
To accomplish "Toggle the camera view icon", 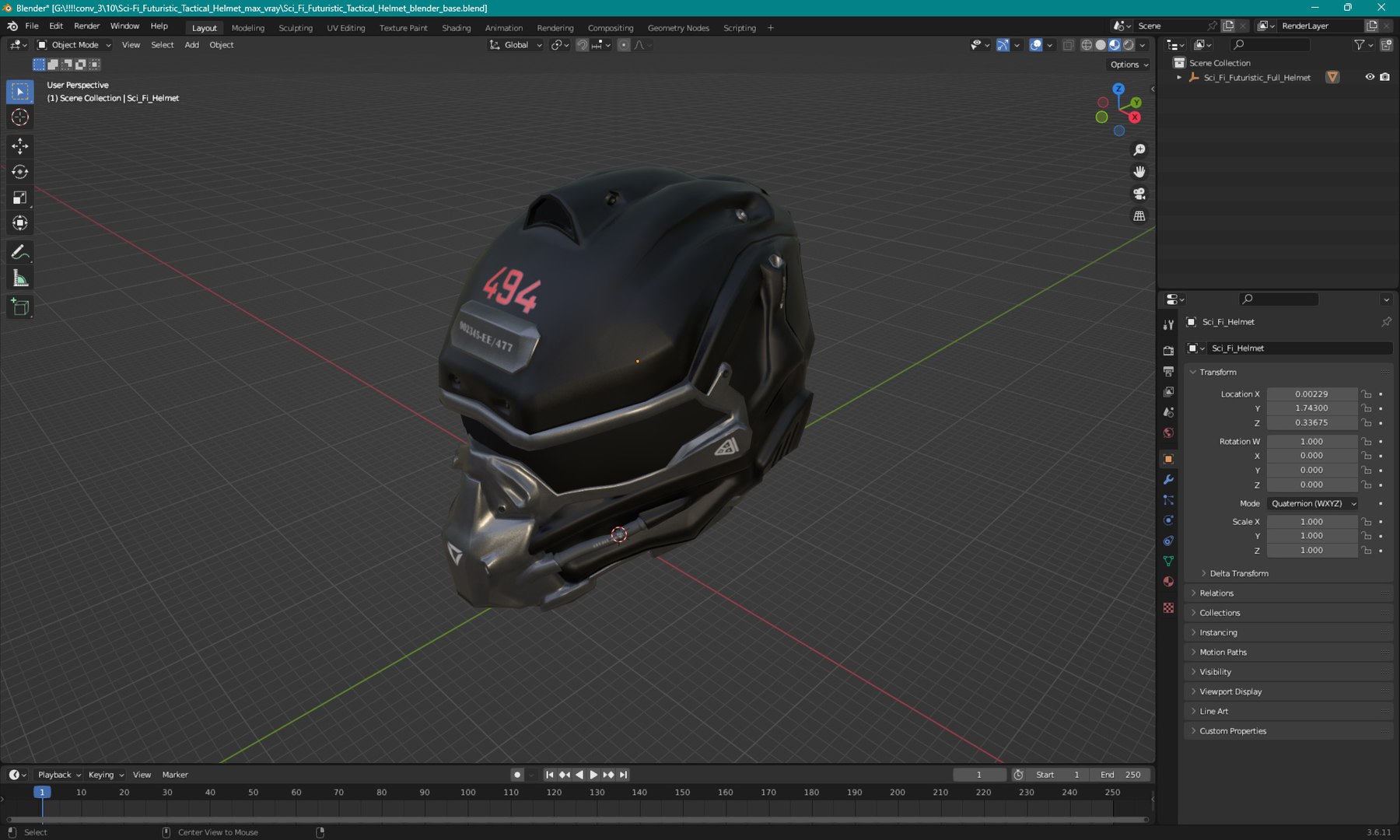I will tap(1139, 194).
